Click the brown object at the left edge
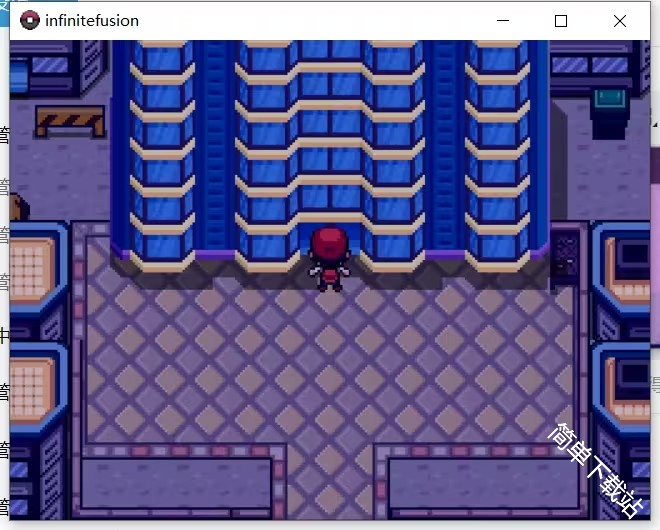 (18, 207)
